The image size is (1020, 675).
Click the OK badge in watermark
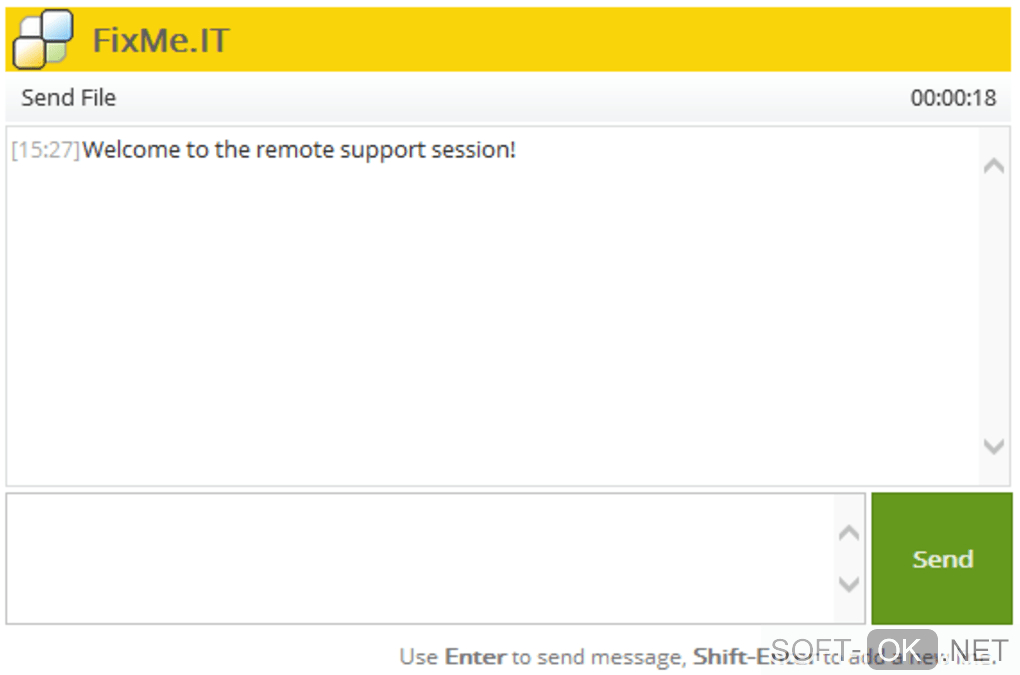[x=901, y=649]
